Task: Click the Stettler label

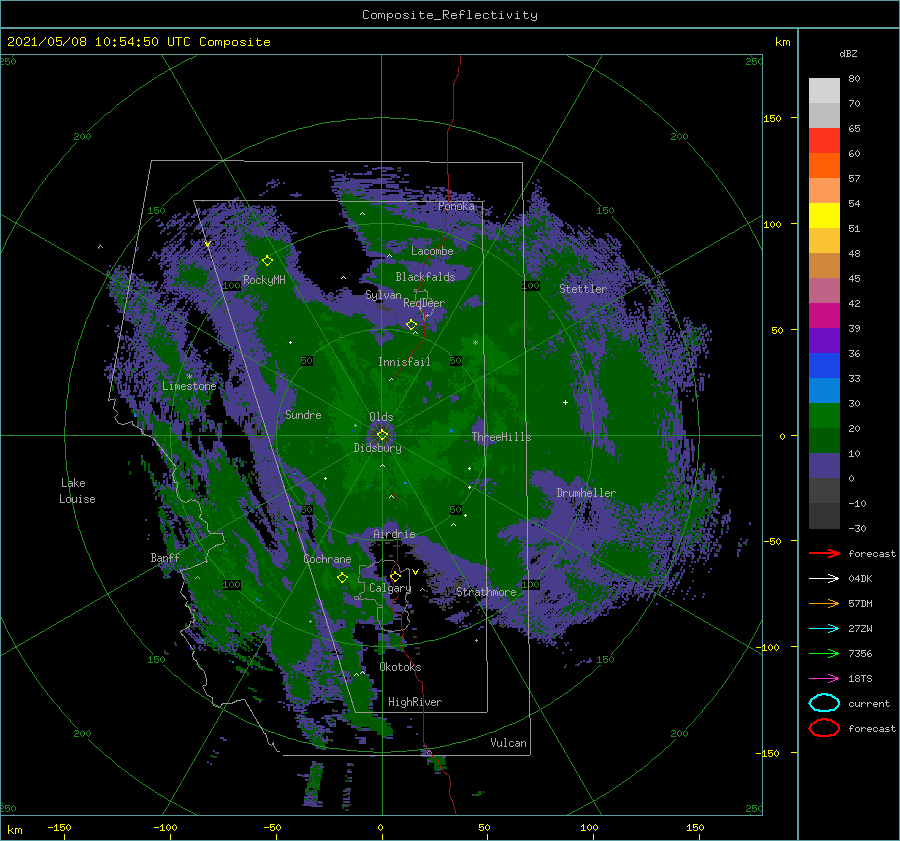Action: [583, 289]
